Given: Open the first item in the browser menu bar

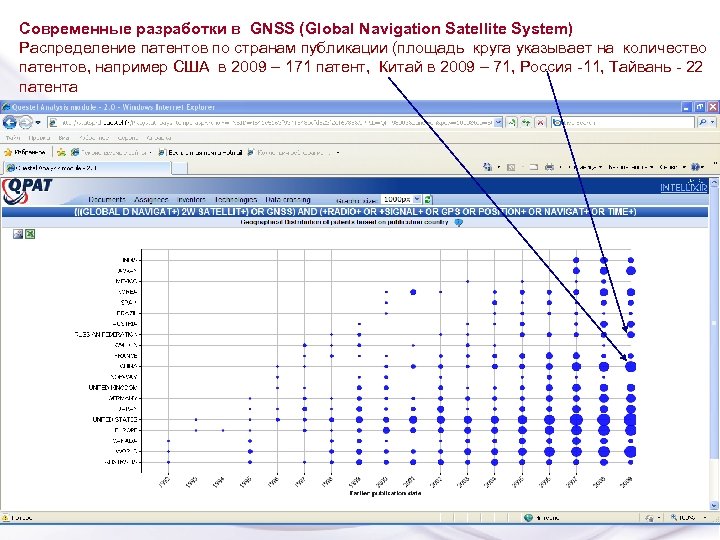Looking at the screenshot, I should click(12, 138).
